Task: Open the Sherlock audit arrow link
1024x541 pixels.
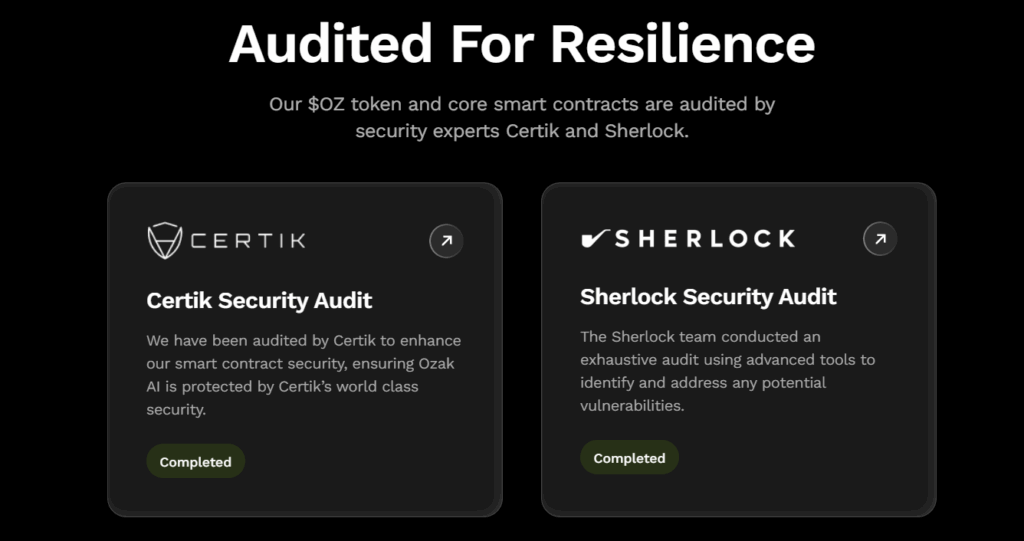Action: [880, 239]
